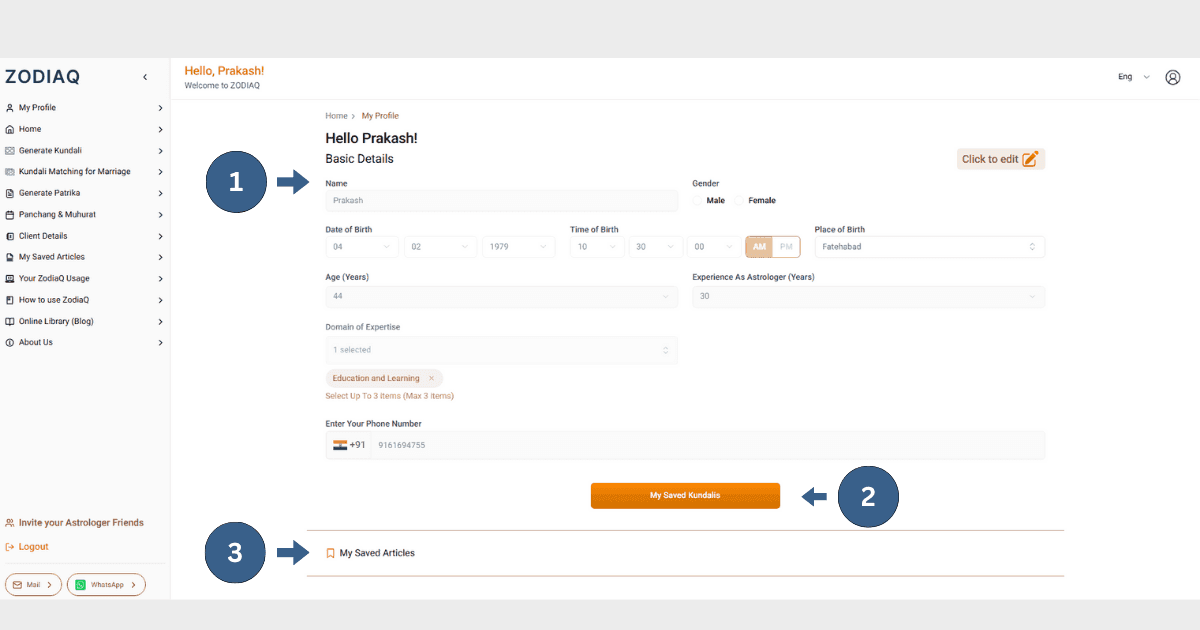Toggle time of birth to AM
The image size is (1200, 630).
pyautogui.click(x=759, y=247)
